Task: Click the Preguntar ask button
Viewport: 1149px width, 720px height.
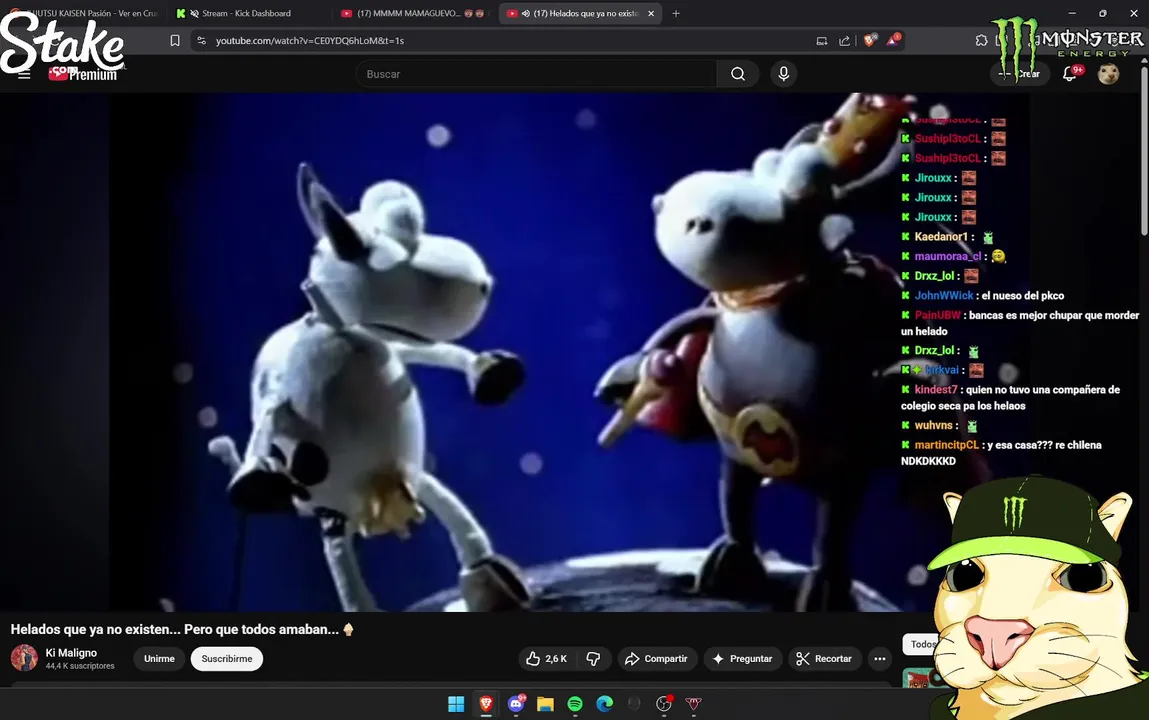Action: (x=742, y=658)
